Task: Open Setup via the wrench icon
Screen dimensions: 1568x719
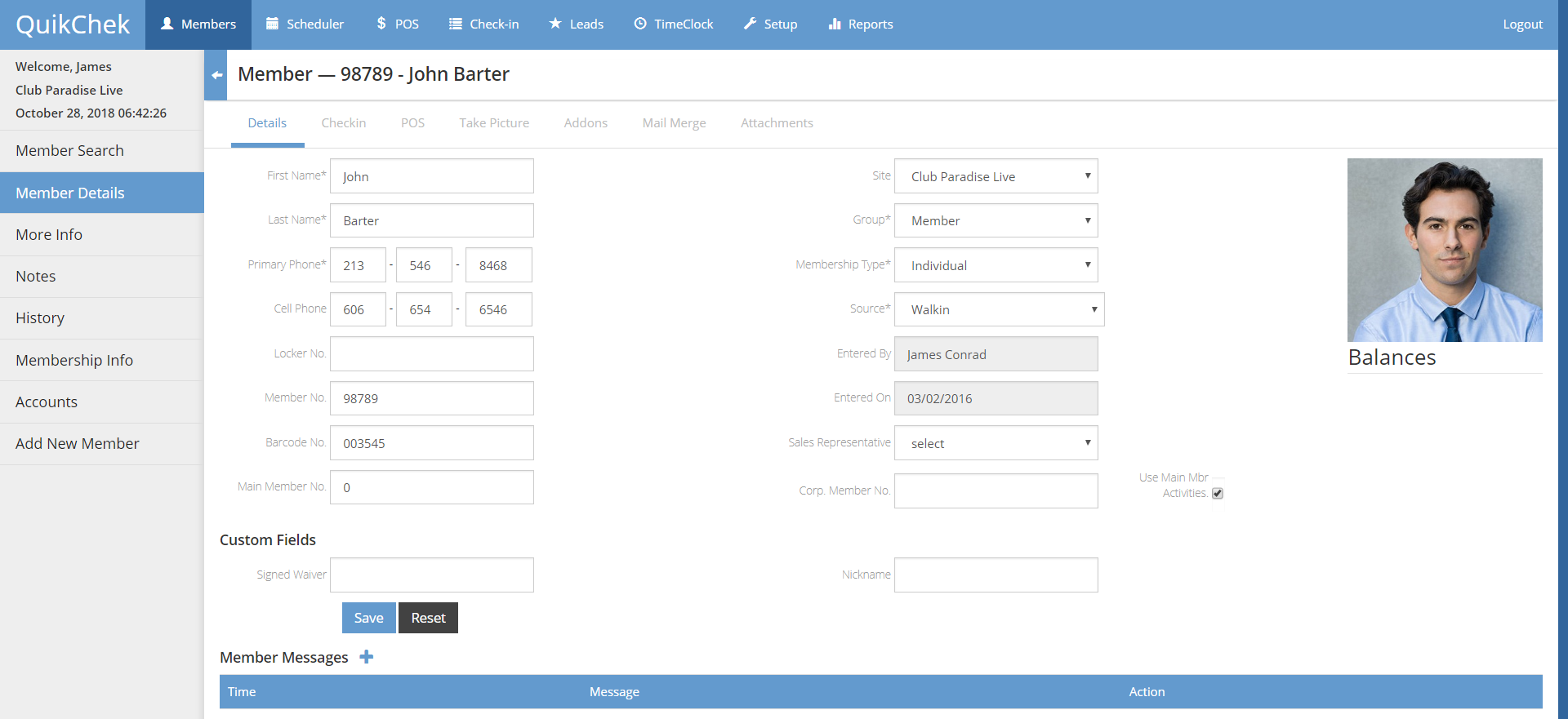Action: click(x=750, y=24)
